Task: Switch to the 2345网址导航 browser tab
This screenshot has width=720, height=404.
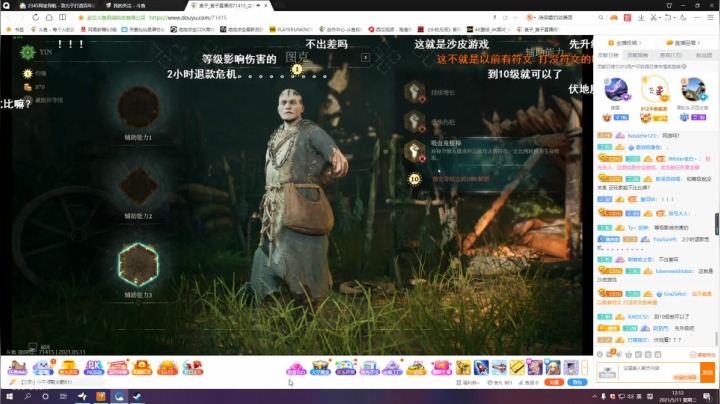Action: (x=57, y=6)
